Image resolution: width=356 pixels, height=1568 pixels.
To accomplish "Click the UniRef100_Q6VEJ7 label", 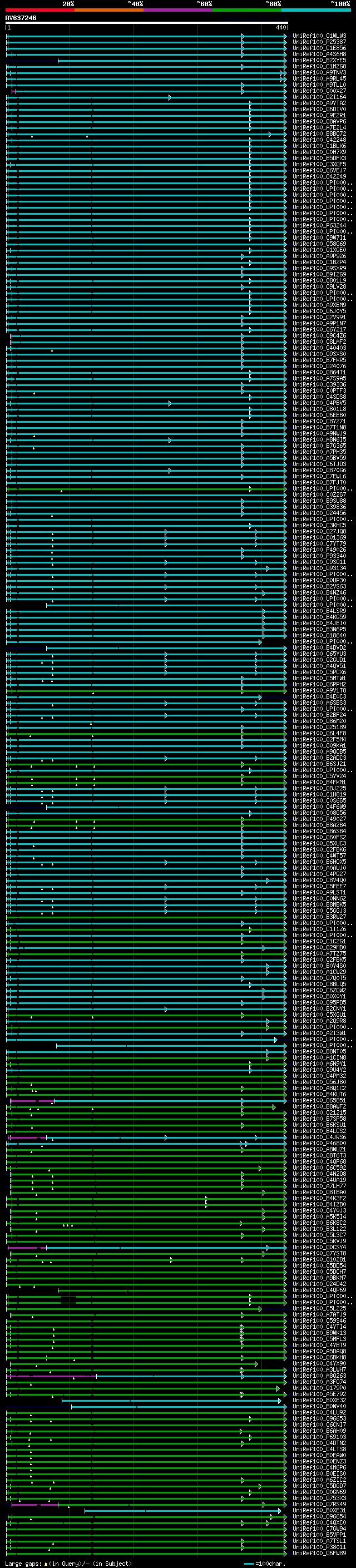I will point(319,170).
